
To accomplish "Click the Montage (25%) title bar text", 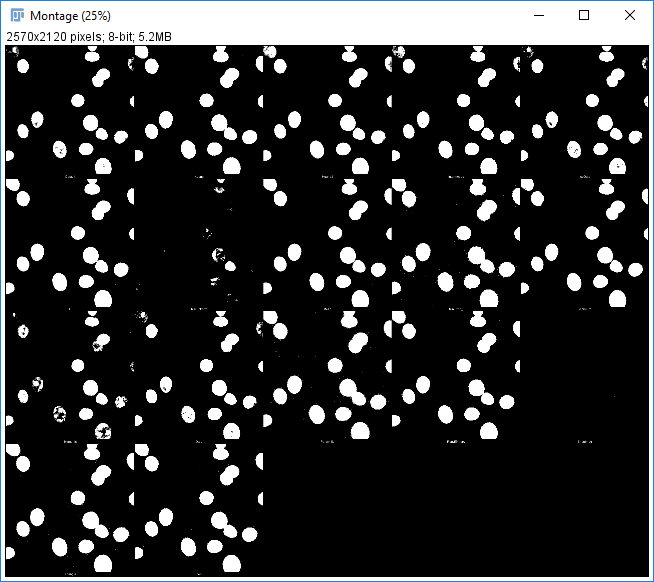I will point(70,16).
